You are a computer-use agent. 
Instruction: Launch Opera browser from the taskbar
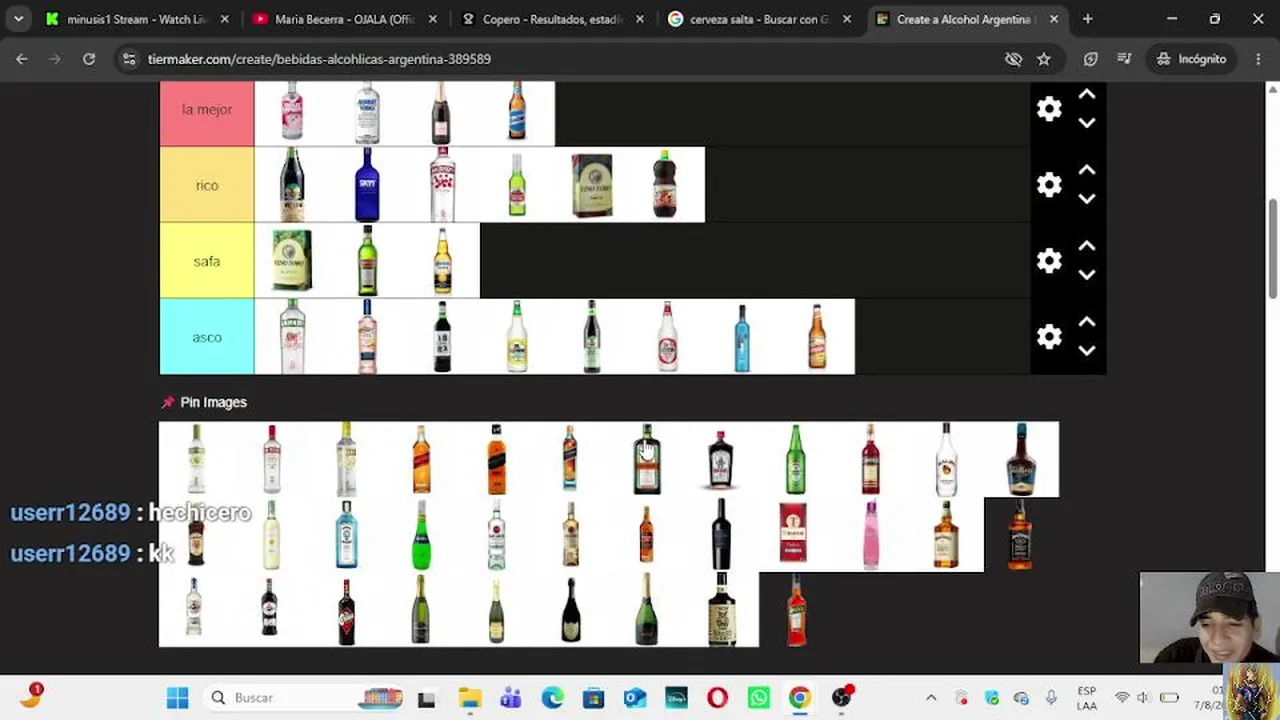[717, 698]
